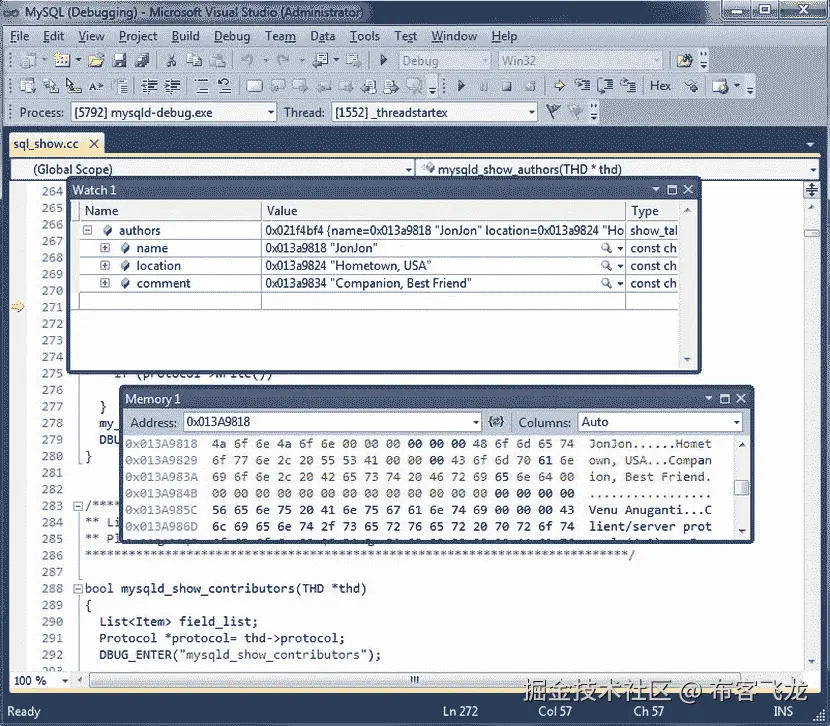This screenshot has height=726, width=830.
Task: Click the Show Next Statement yellow arrow
Action: click(560, 86)
